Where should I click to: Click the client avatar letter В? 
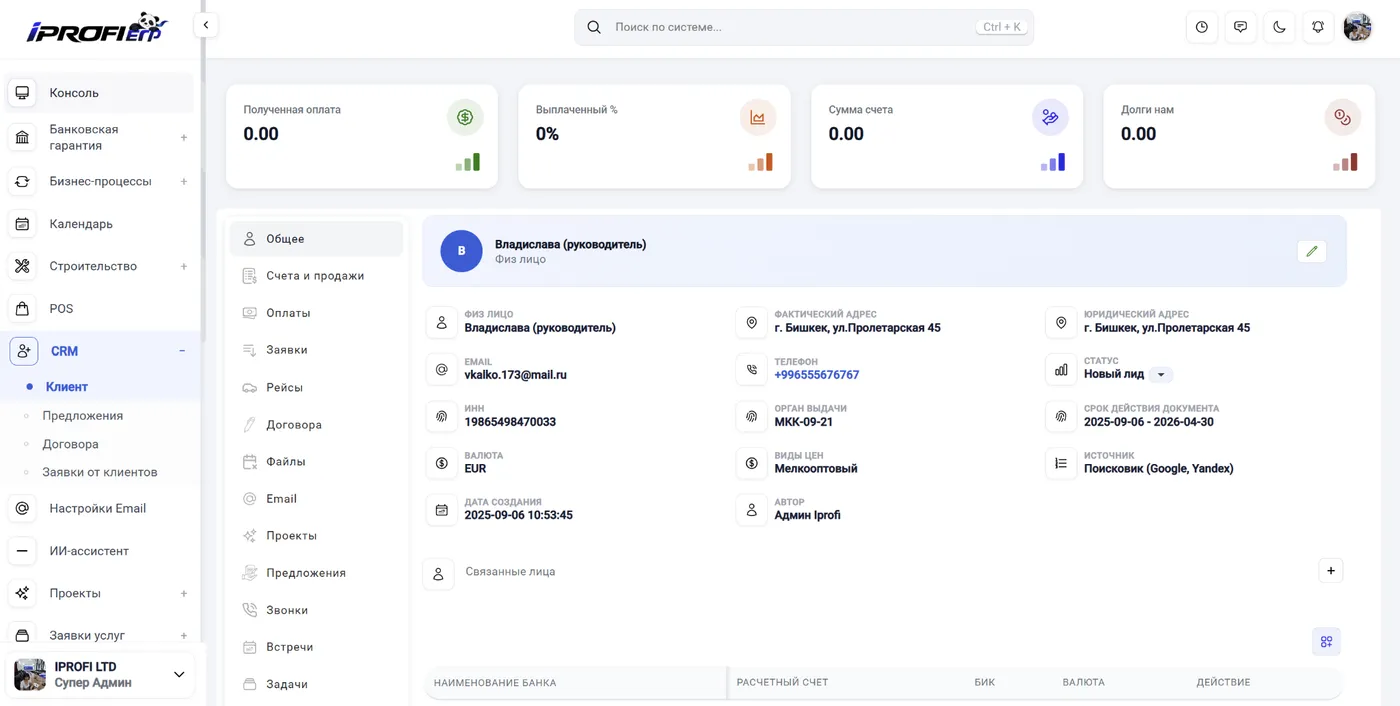click(461, 251)
